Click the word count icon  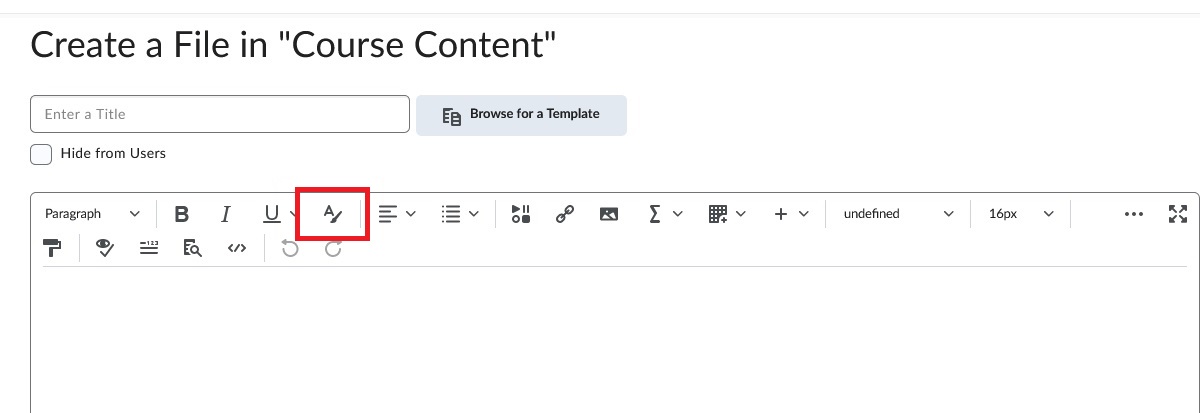coord(149,249)
